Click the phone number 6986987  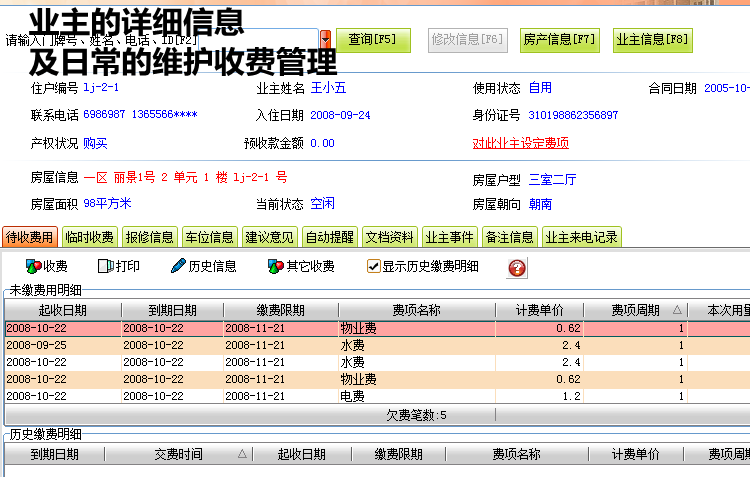pos(104,114)
